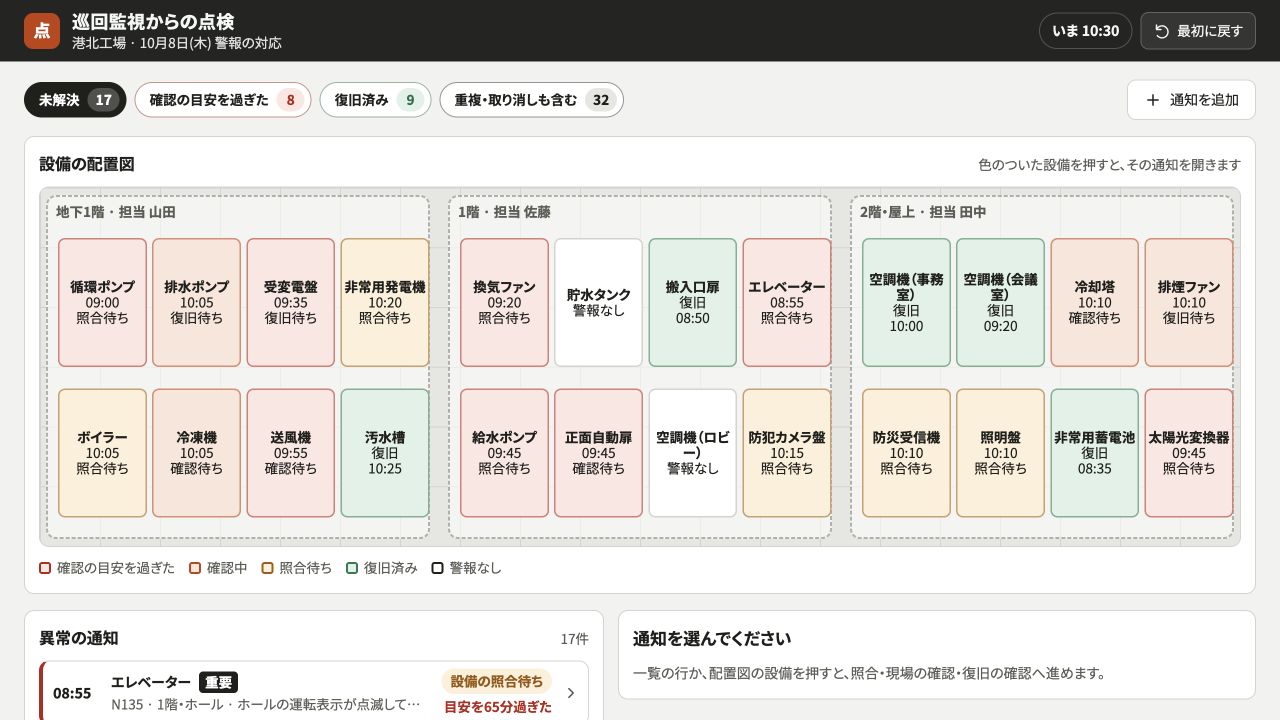1280x720 pixels.
Task: Open the 汚水槽 recovered tile
Action: (385, 453)
